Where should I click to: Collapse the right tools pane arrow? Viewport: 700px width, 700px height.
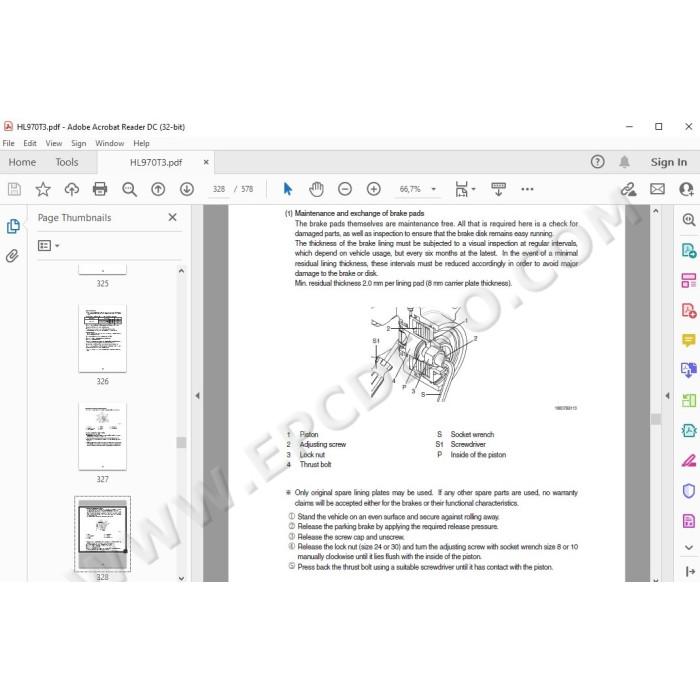pos(667,396)
